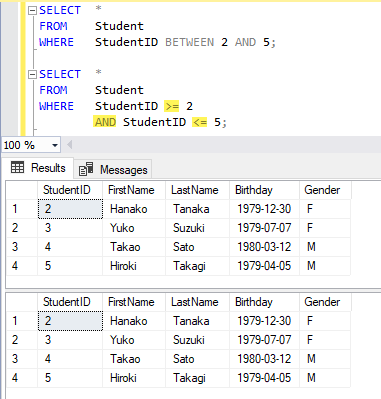
Task: Click Hanako cell in first result grid
Action: 134,209
